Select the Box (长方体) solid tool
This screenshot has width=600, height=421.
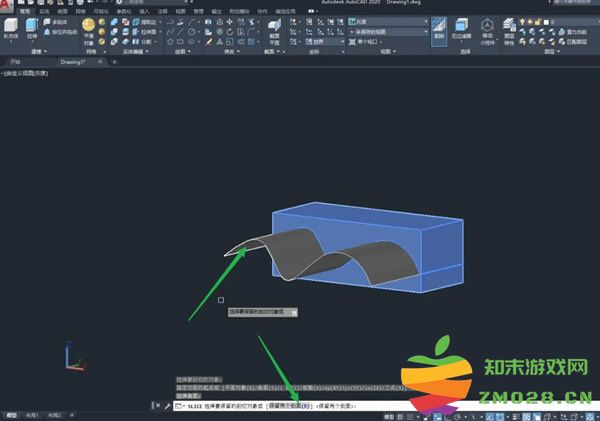11,29
